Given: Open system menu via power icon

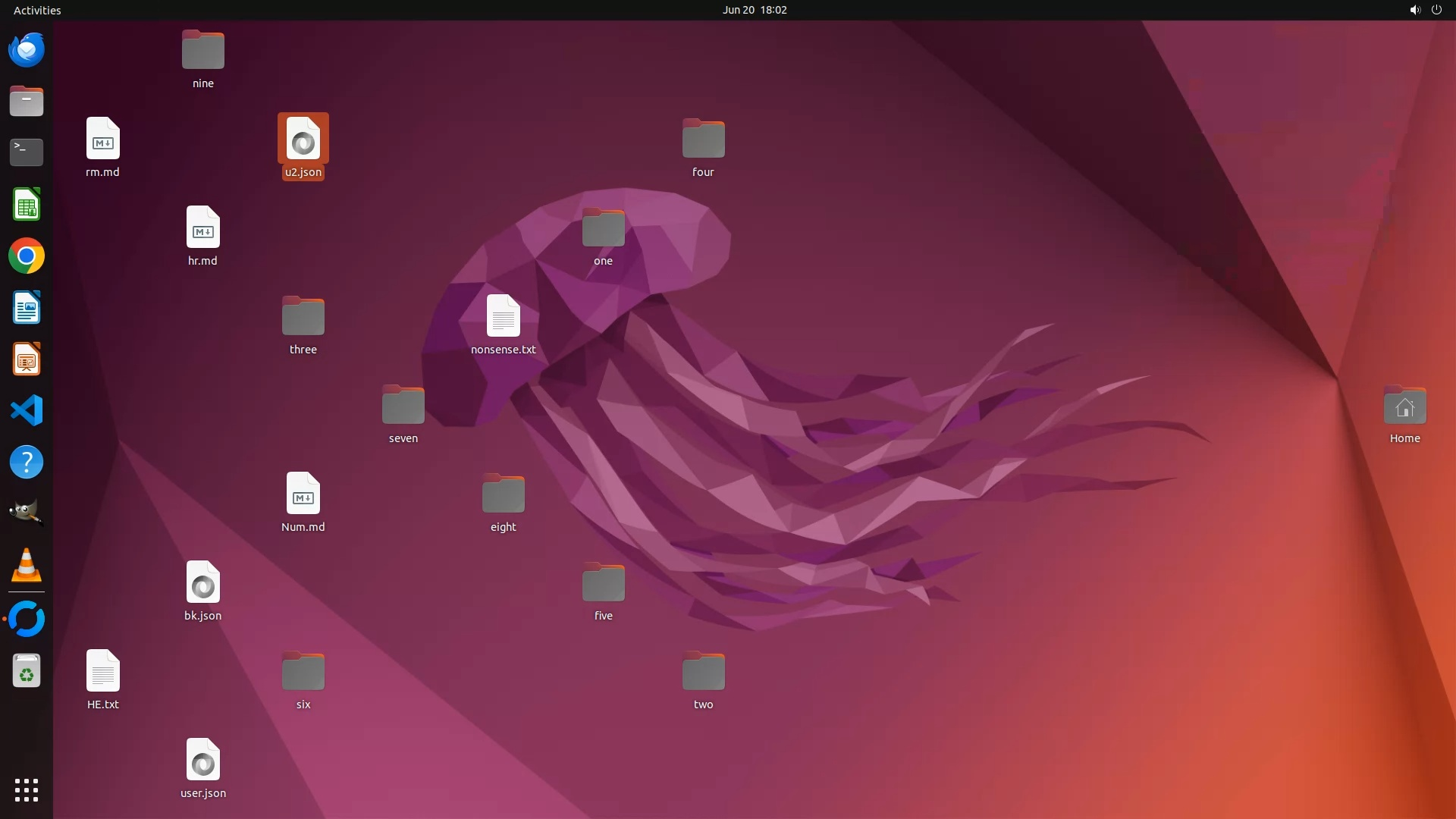Looking at the screenshot, I should (1436, 10).
